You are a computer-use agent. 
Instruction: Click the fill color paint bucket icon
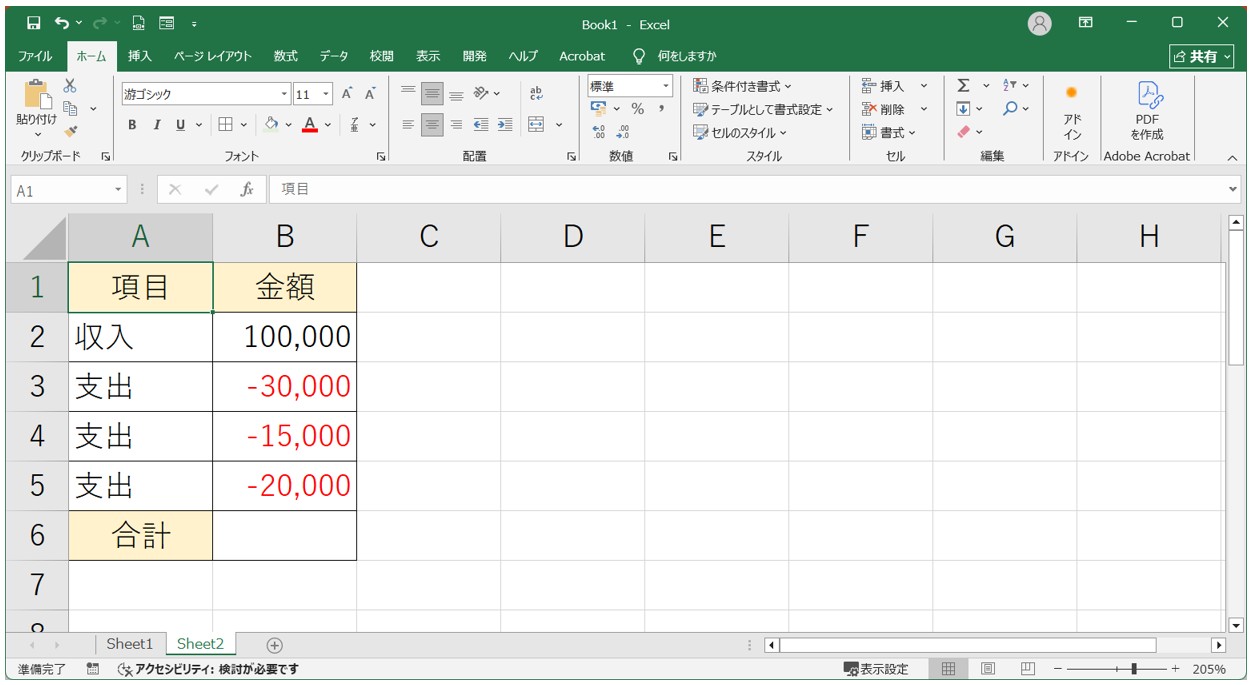(271, 125)
